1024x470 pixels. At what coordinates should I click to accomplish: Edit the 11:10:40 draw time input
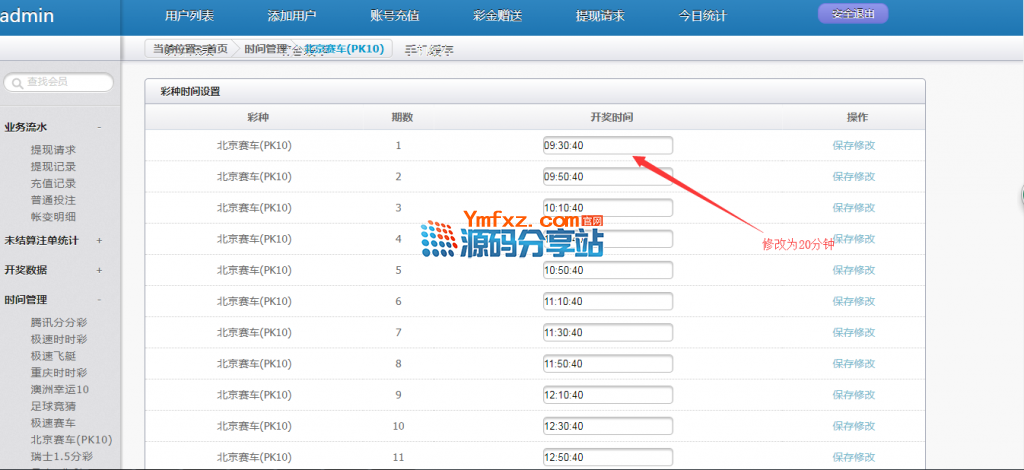click(607, 301)
